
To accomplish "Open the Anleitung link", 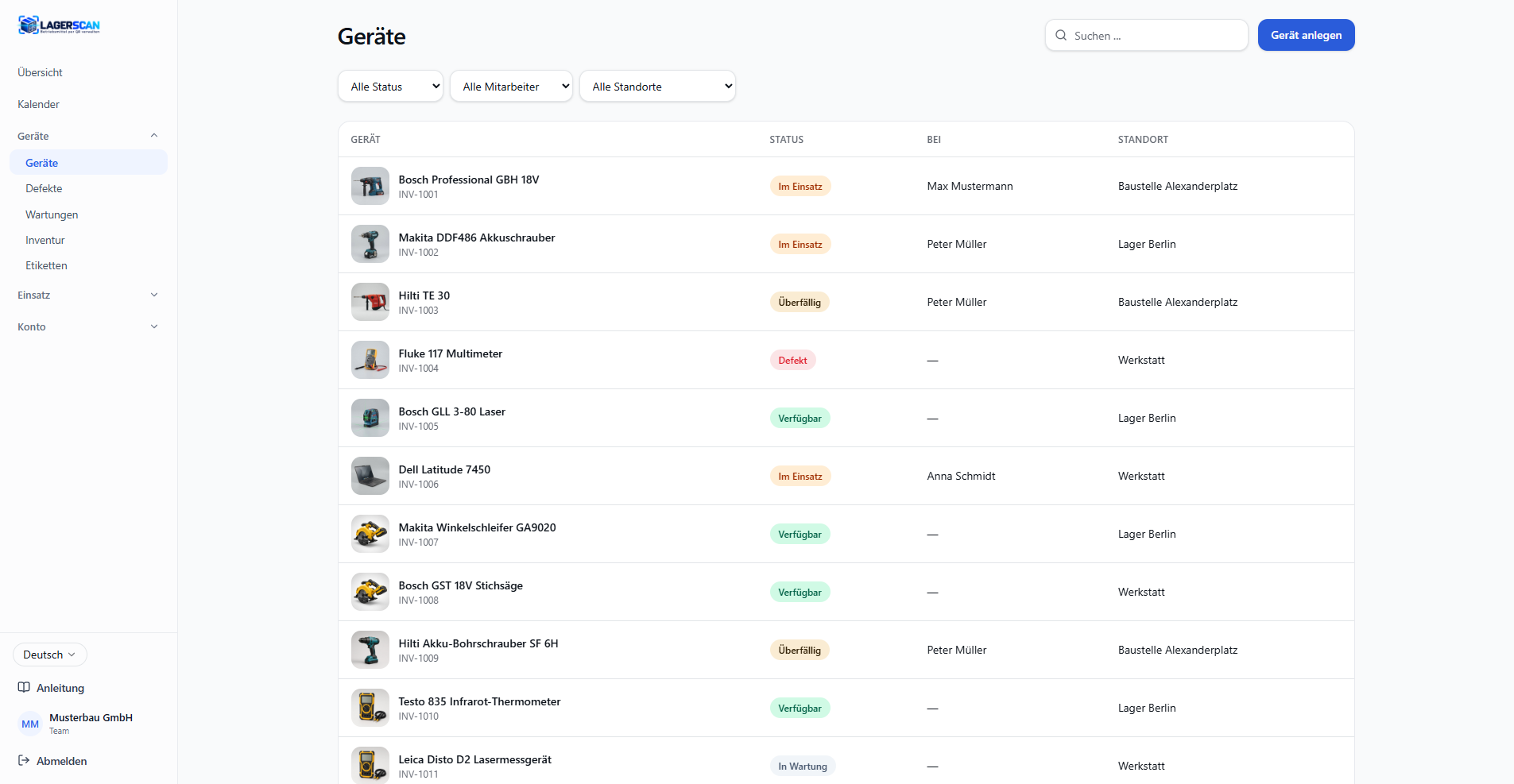I will click(60, 688).
